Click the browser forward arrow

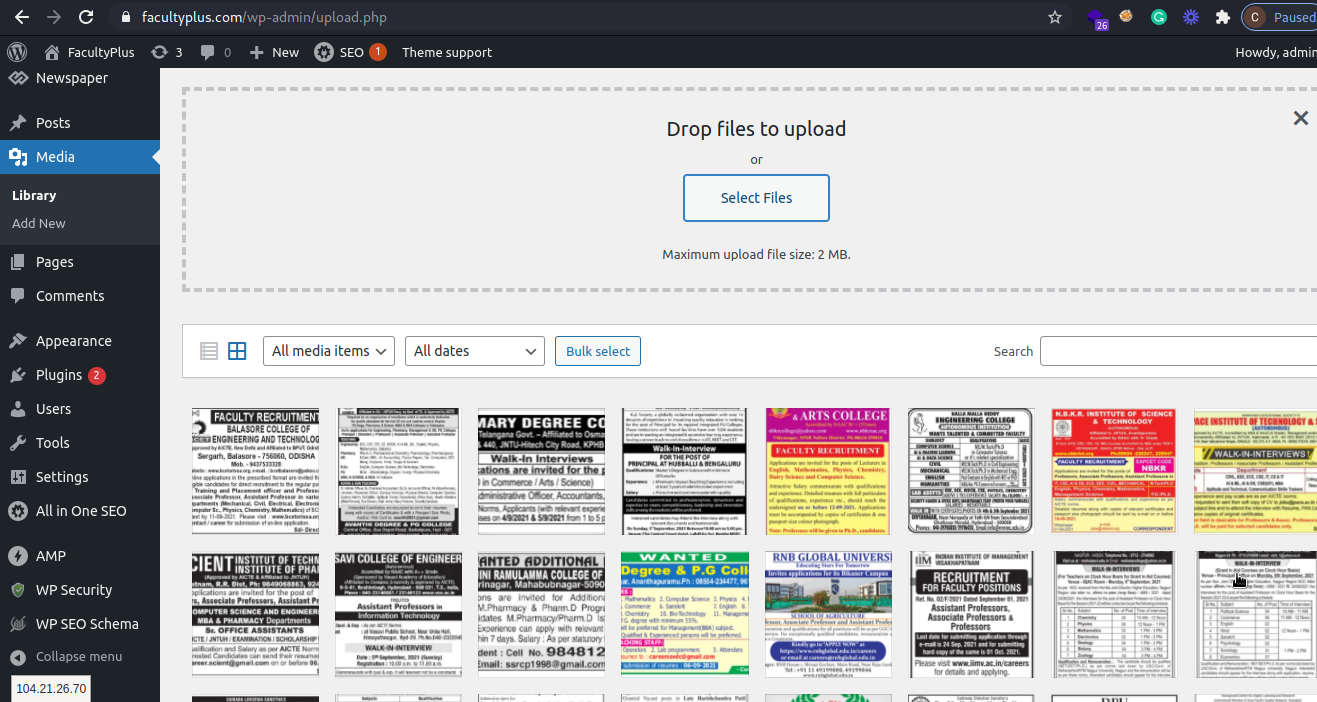[x=54, y=17]
